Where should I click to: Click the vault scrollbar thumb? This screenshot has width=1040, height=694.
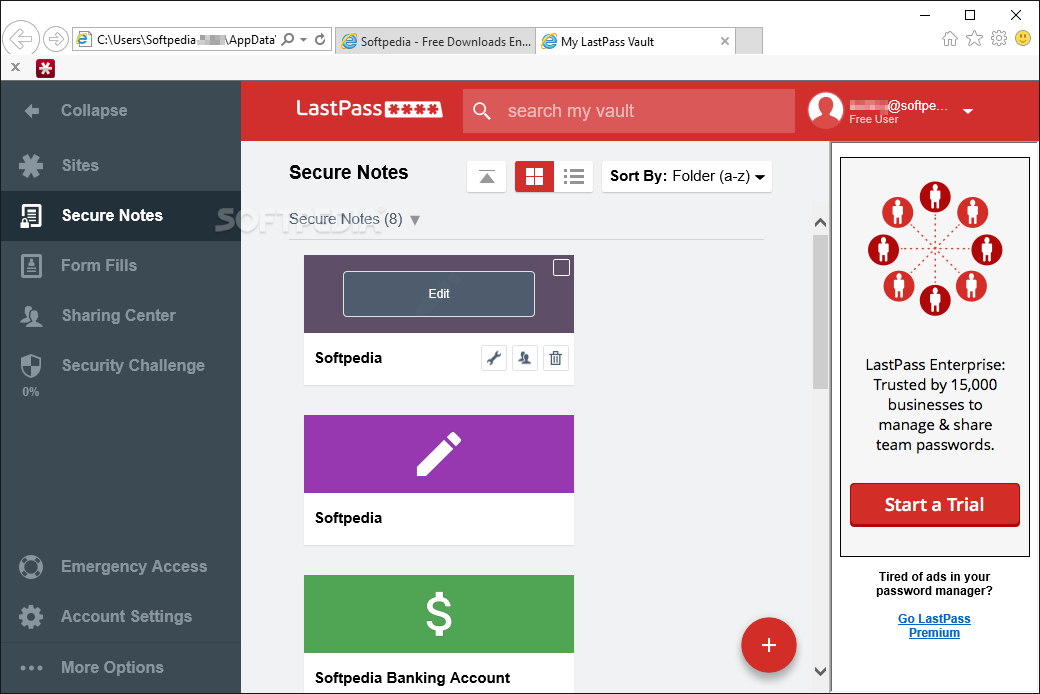(x=820, y=312)
